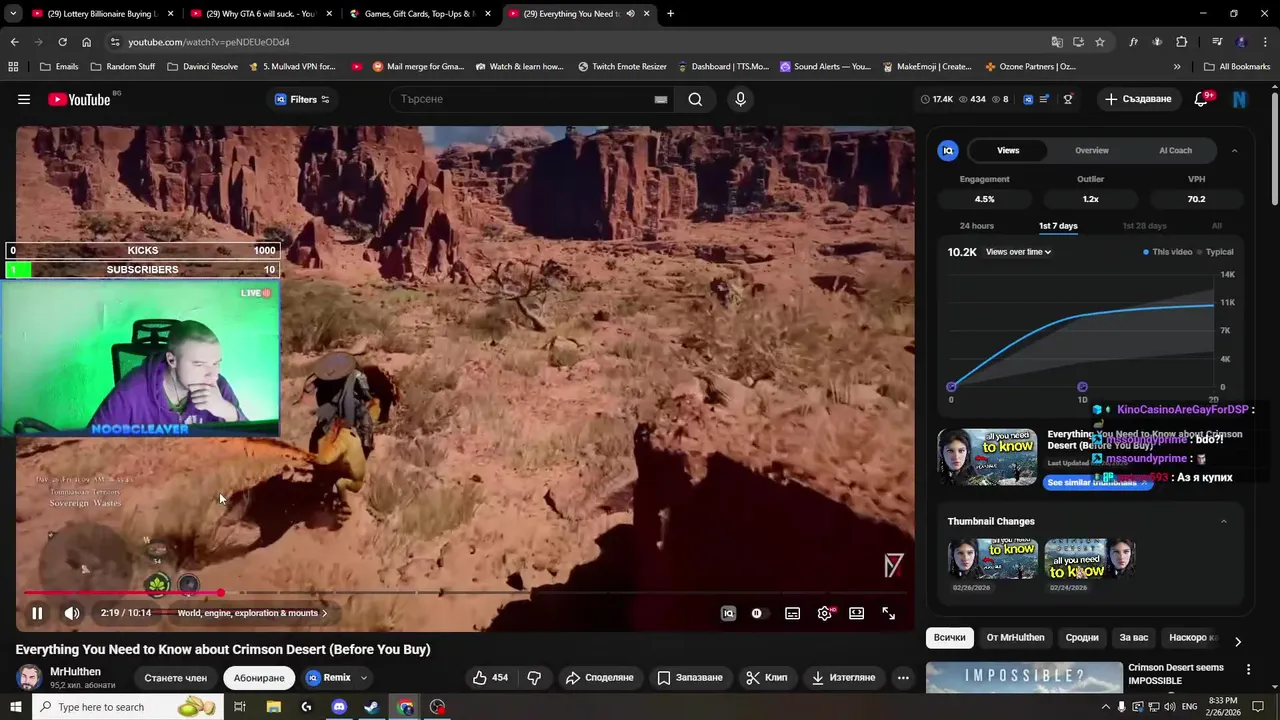Open the vidIQ badge in the YouTube header

pos(1028,99)
